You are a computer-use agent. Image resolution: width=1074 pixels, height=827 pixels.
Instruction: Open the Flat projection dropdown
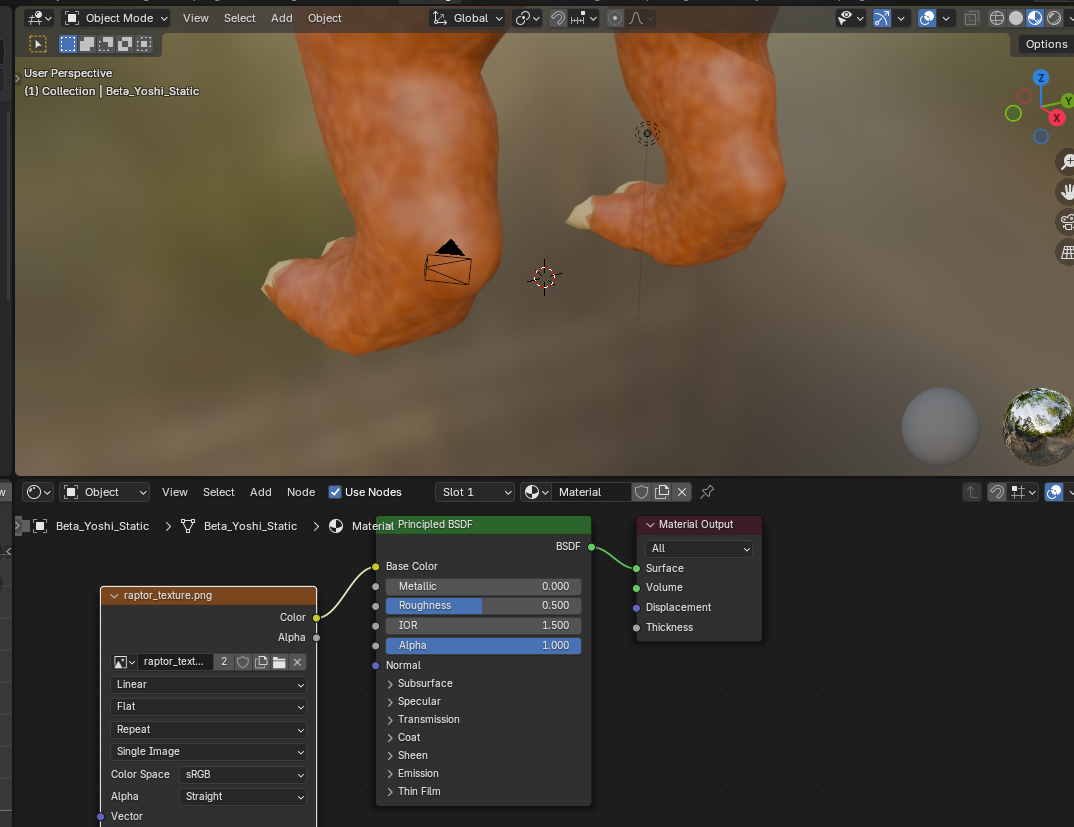coord(208,706)
